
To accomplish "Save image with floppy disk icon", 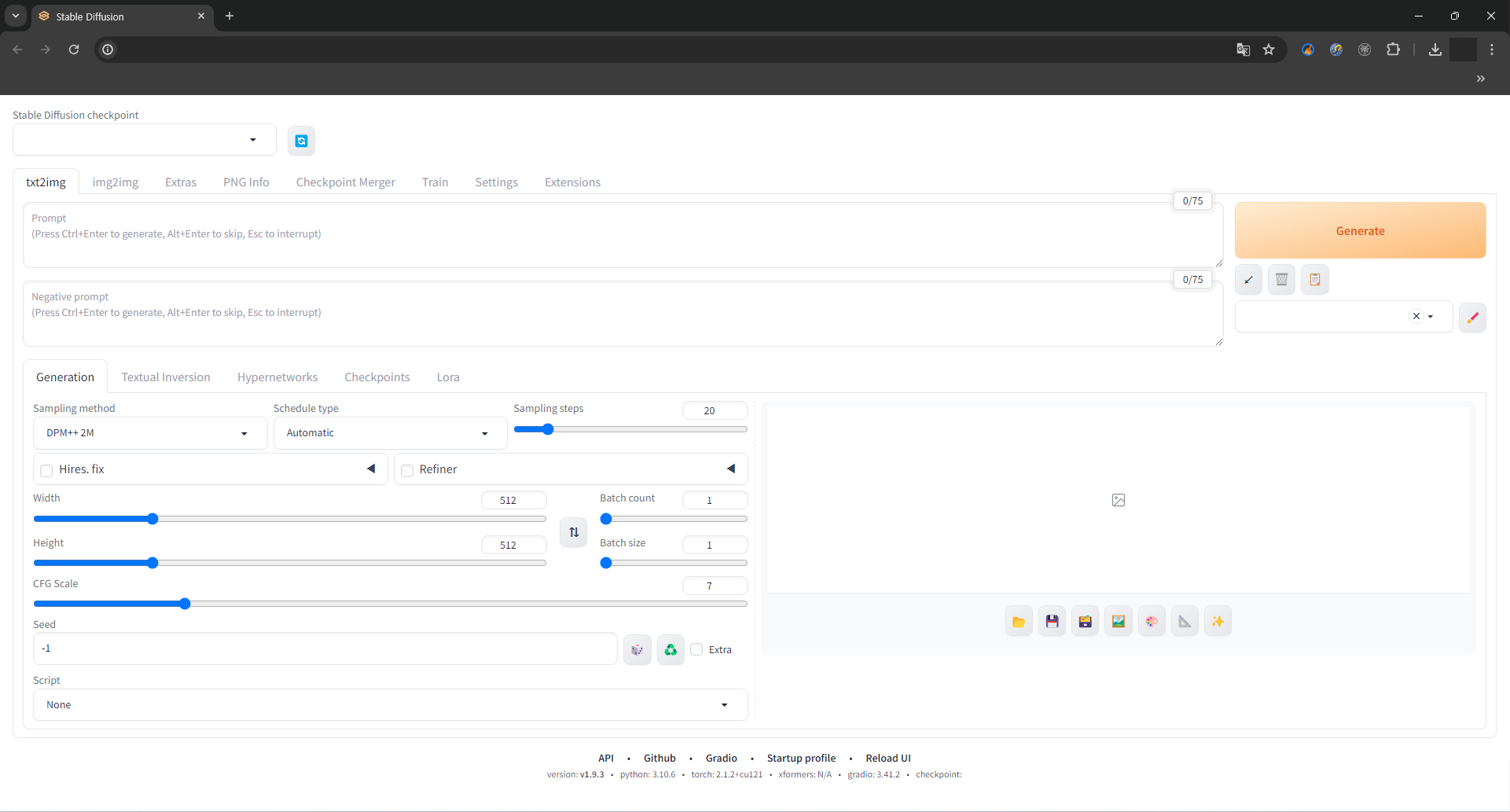I will [x=1052, y=622].
